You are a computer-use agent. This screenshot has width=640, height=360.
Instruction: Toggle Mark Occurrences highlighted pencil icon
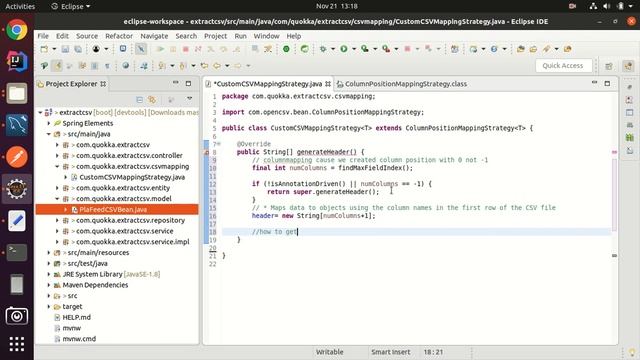(57, 65)
